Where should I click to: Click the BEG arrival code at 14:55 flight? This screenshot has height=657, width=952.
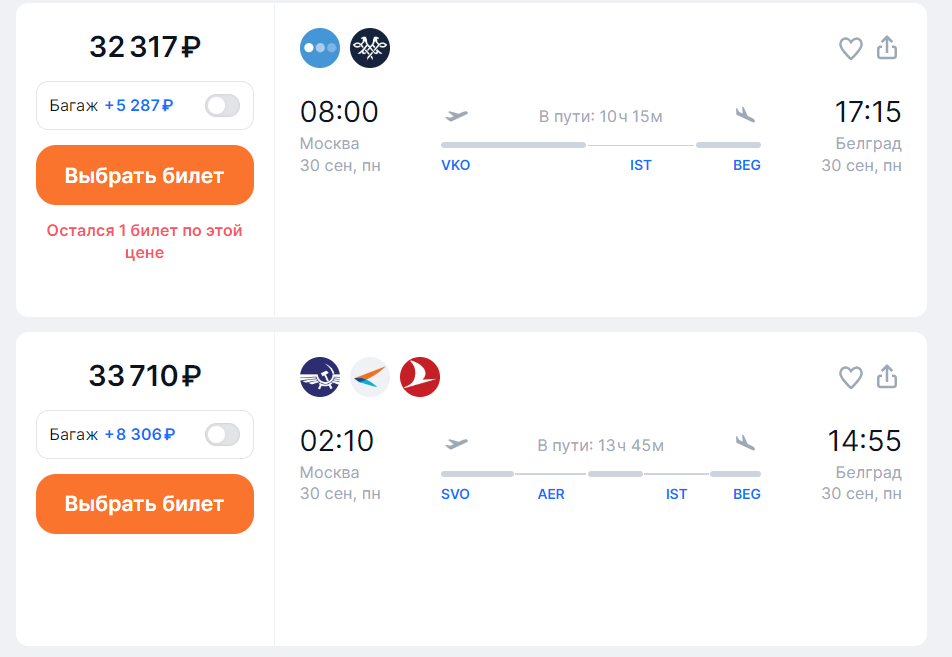[x=747, y=494]
